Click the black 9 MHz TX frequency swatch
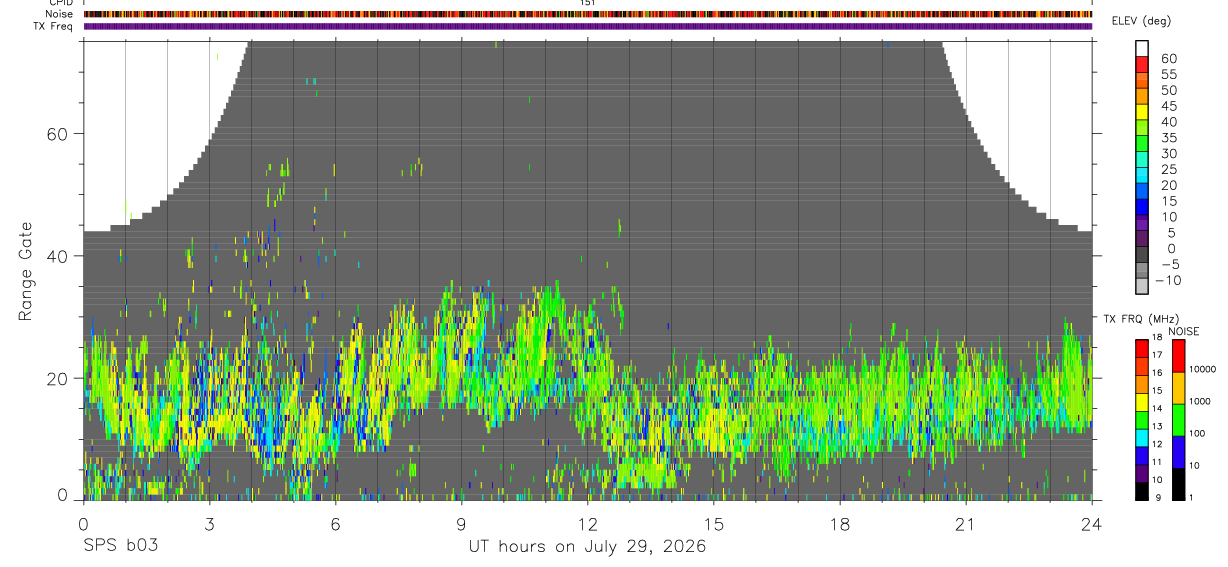The height and width of the screenshot is (567, 1228). (1142, 491)
